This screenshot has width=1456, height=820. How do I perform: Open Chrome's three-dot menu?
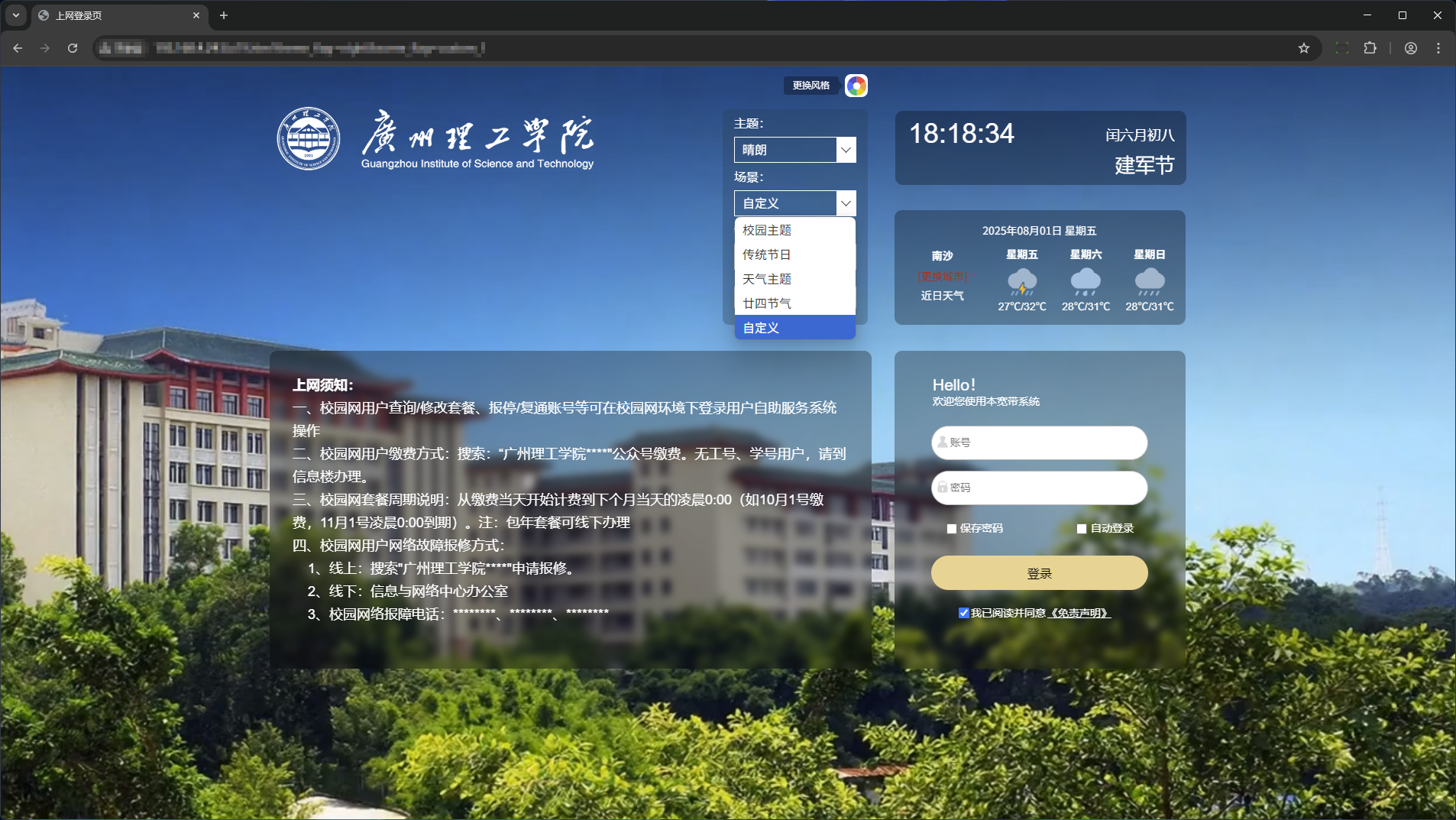coord(1438,48)
